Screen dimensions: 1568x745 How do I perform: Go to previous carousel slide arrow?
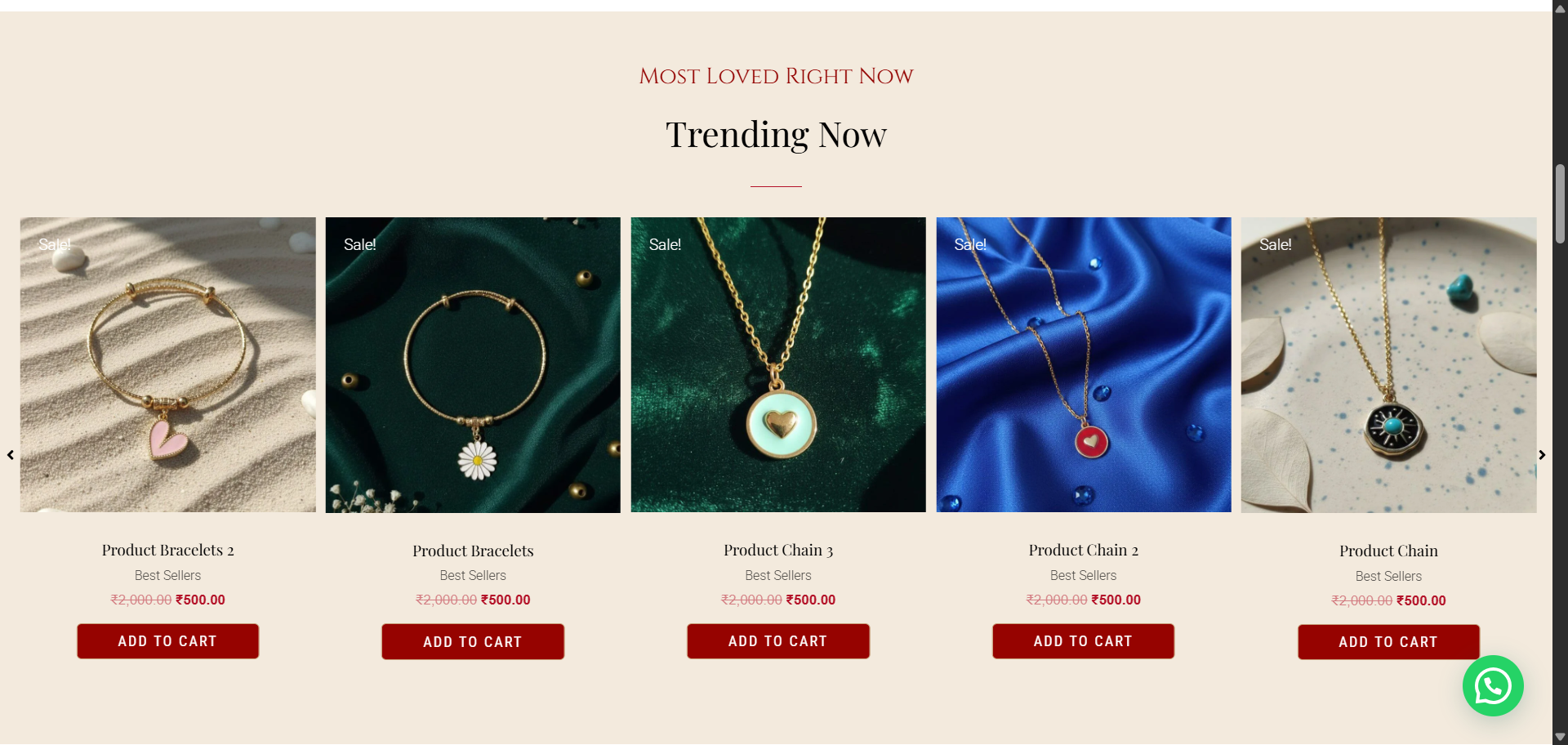[11, 455]
